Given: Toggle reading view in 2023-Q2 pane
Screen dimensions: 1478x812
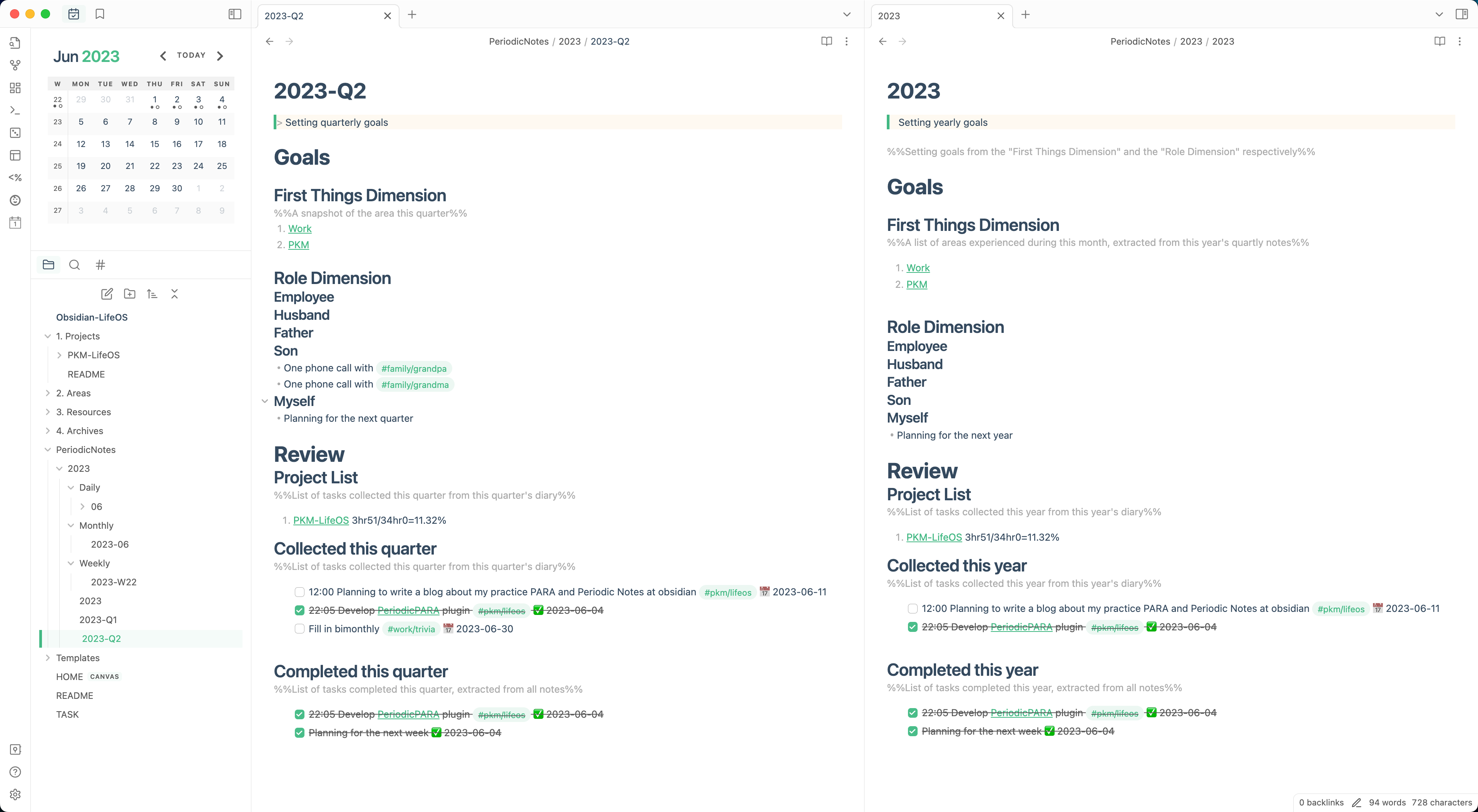Looking at the screenshot, I should 826,41.
